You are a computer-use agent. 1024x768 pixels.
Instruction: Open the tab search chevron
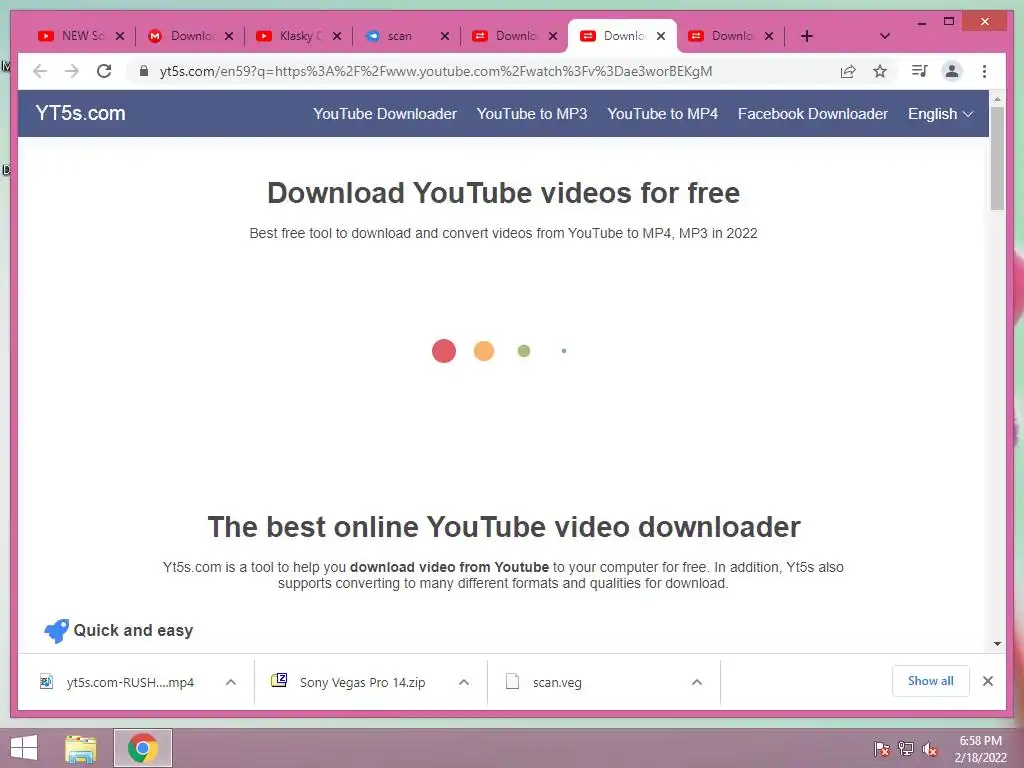click(x=885, y=36)
